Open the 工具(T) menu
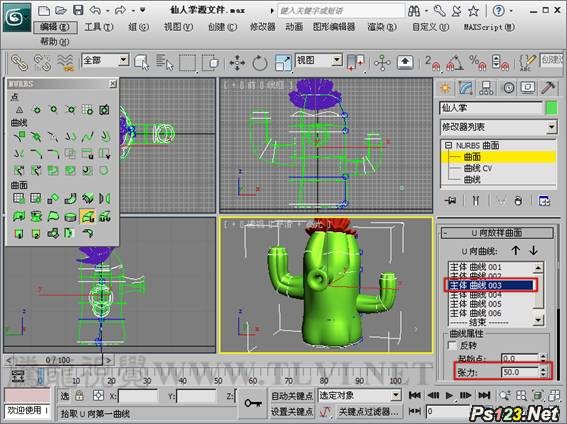 coord(98,27)
